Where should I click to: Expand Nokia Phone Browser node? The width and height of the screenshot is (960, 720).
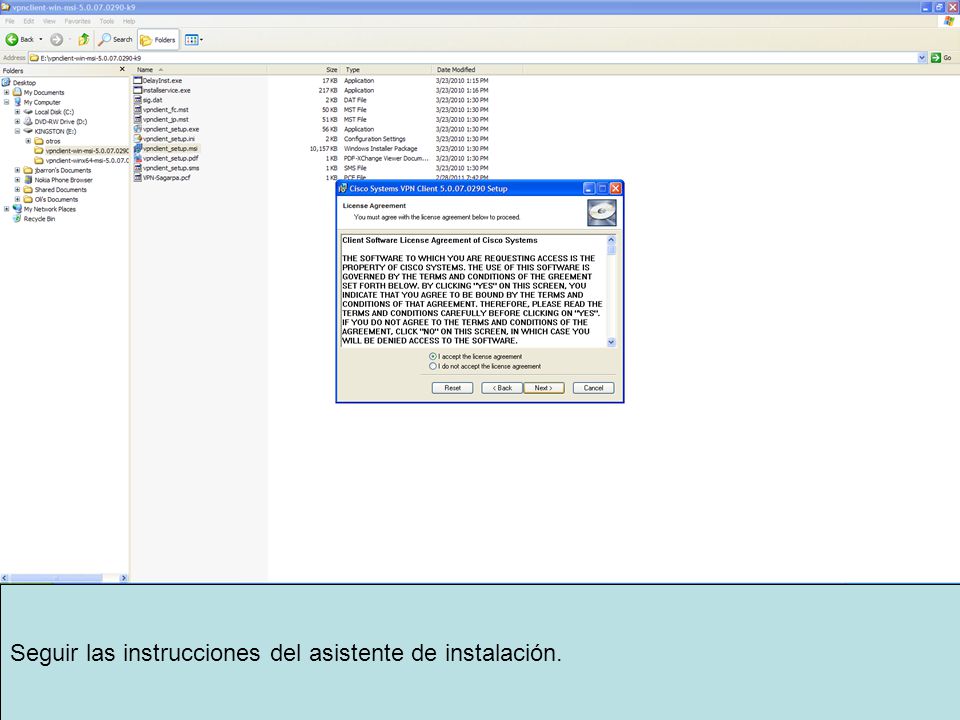pyautogui.click(x=17, y=180)
